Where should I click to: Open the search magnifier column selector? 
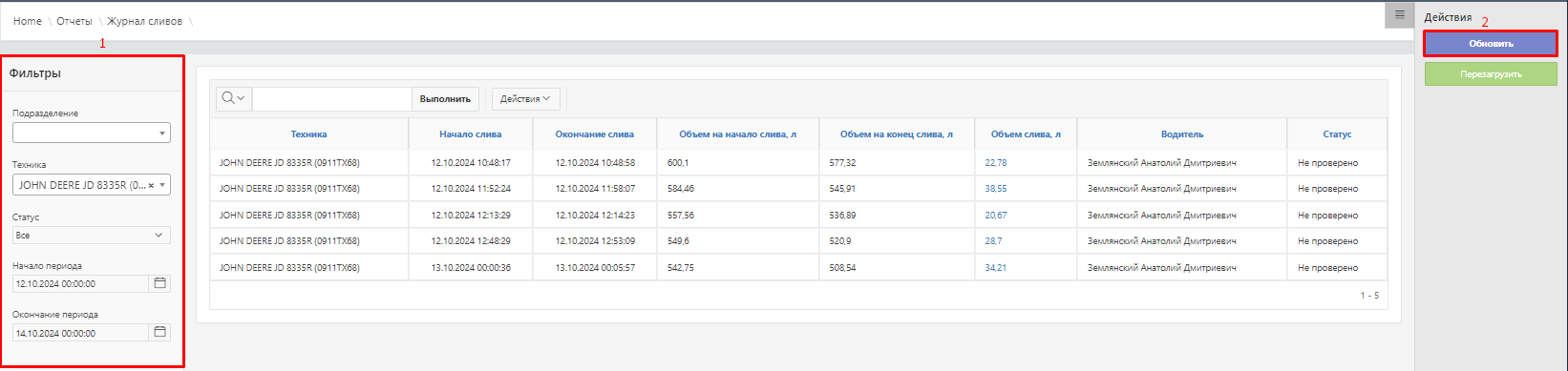[233, 98]
